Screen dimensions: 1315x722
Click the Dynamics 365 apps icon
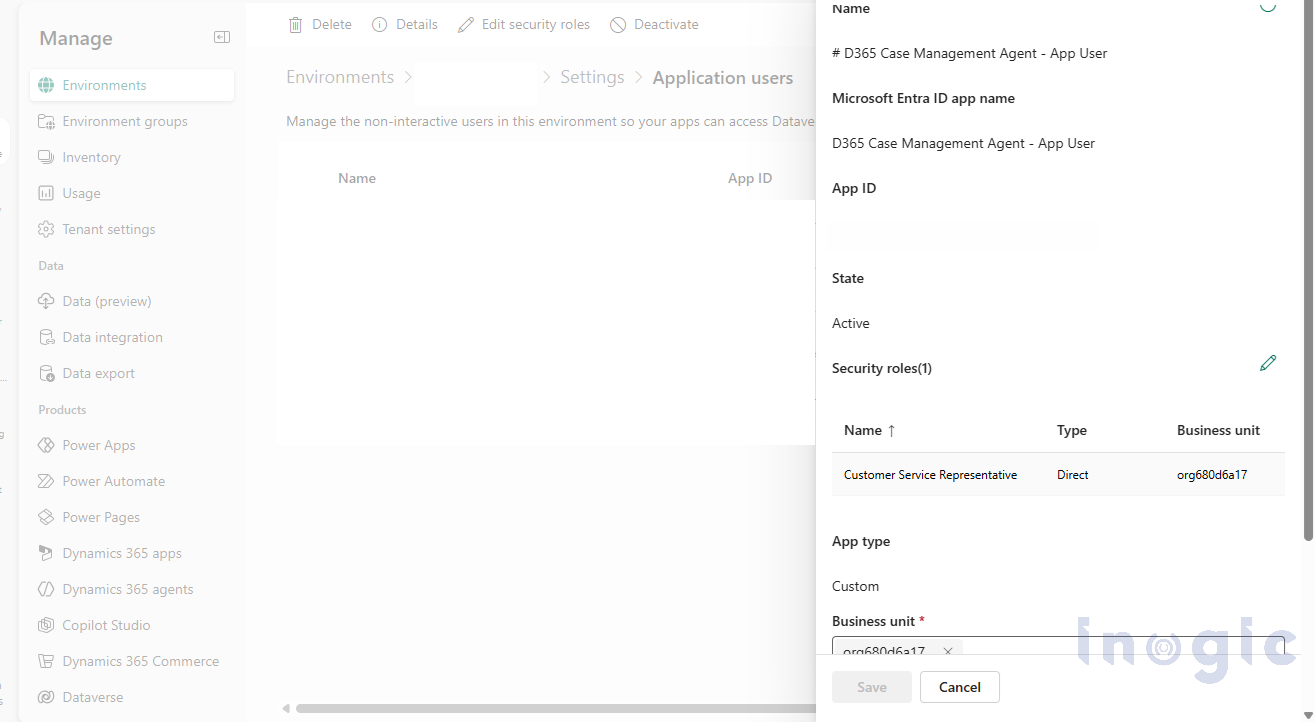tap(46, 553)
